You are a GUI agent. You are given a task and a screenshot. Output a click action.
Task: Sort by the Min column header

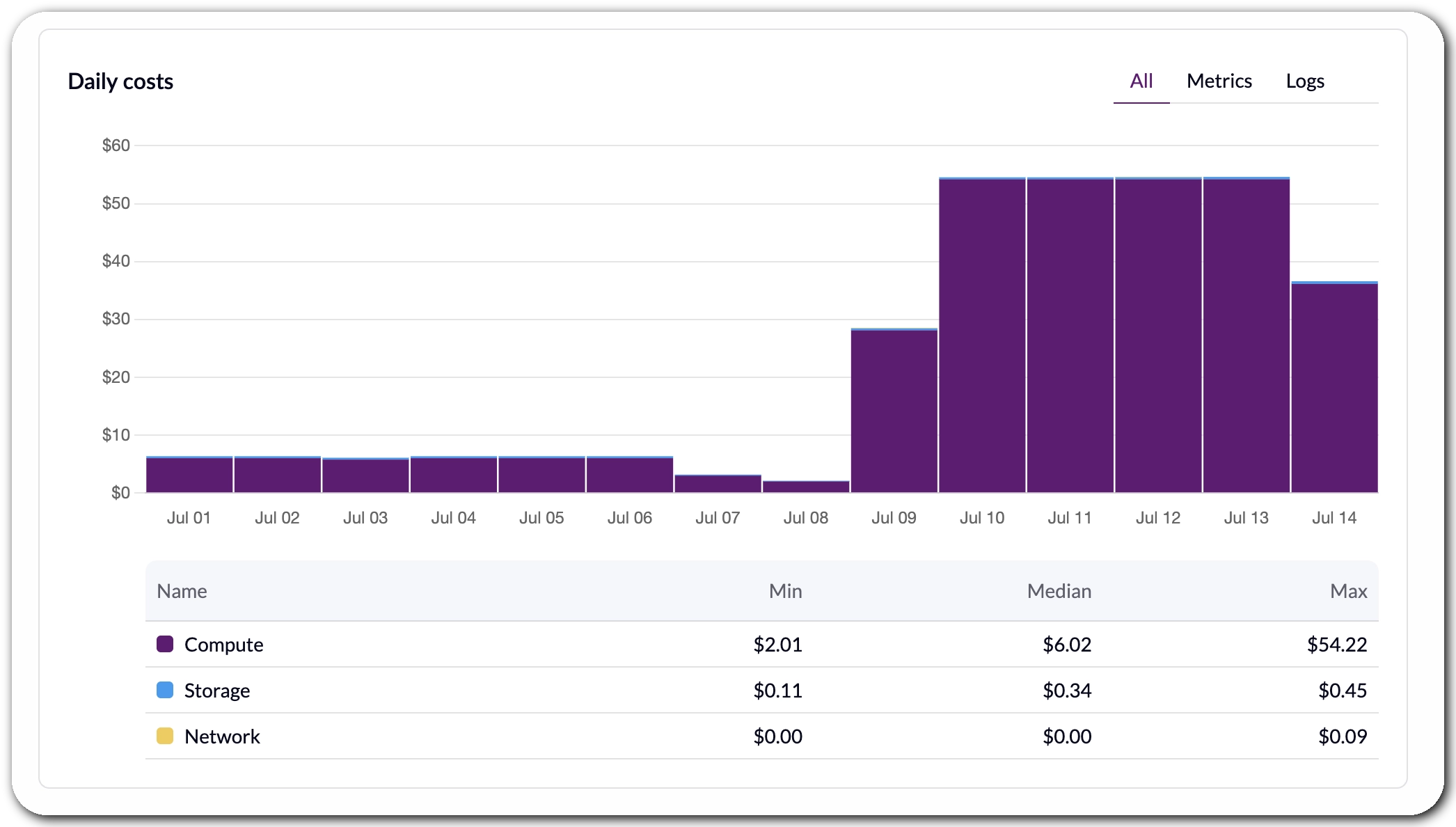tap(785, 591)
